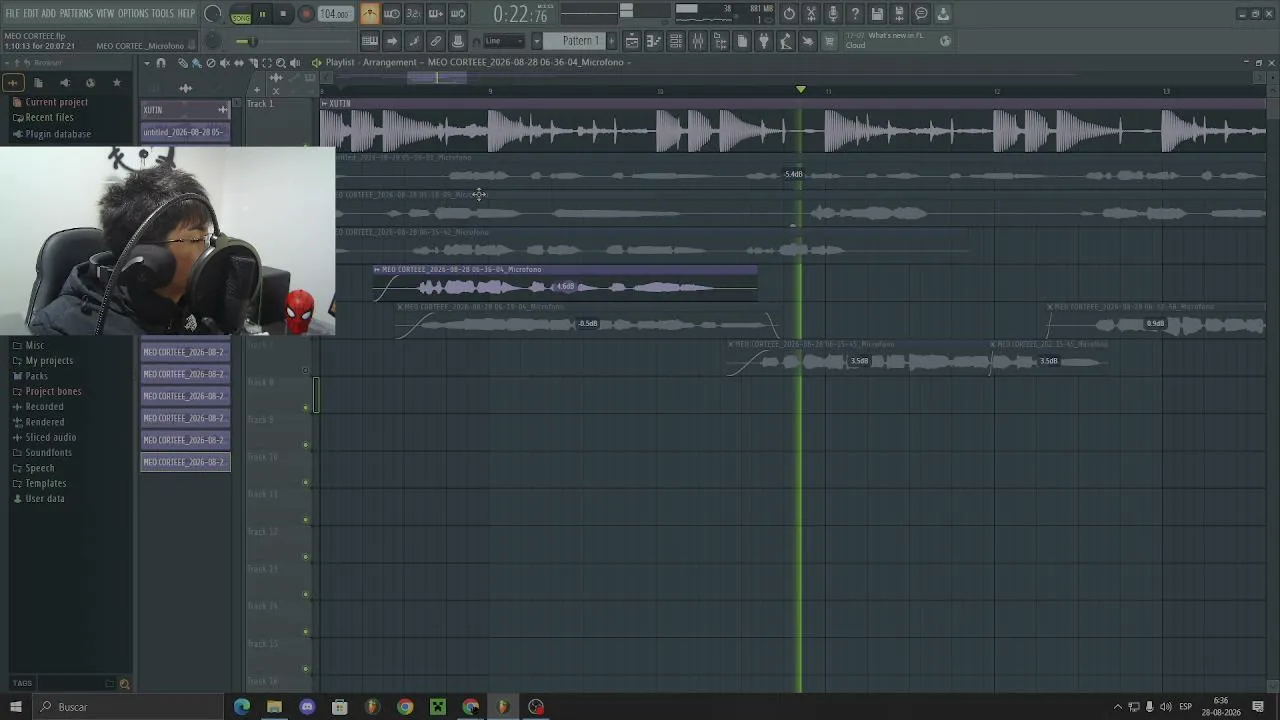Open help with the question mark icon
Image resolution: width=1280 pixels, height=720 pixels.
click(x=855, y=14)
